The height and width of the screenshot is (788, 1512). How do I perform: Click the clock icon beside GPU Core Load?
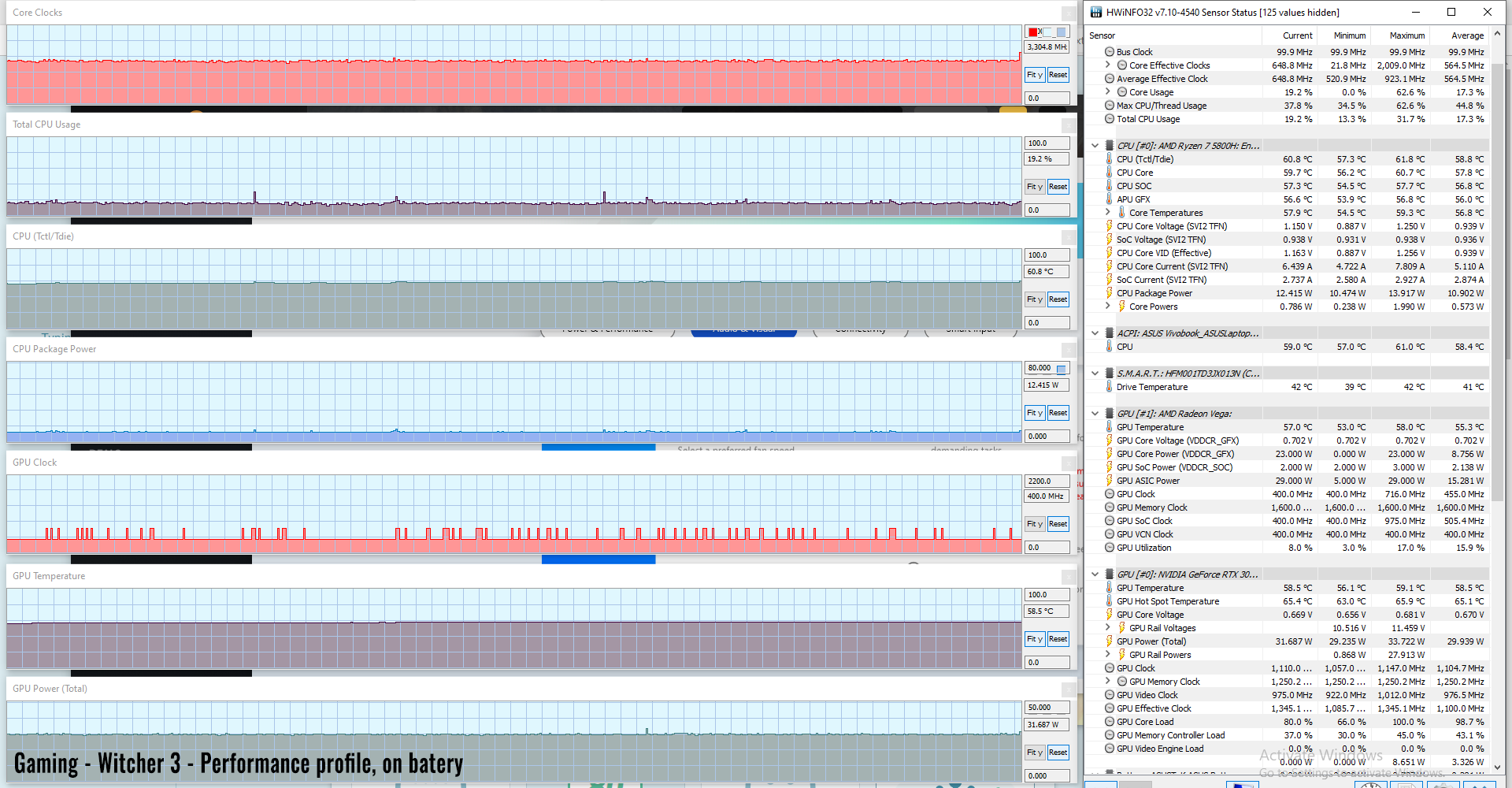coord(1109,722)
